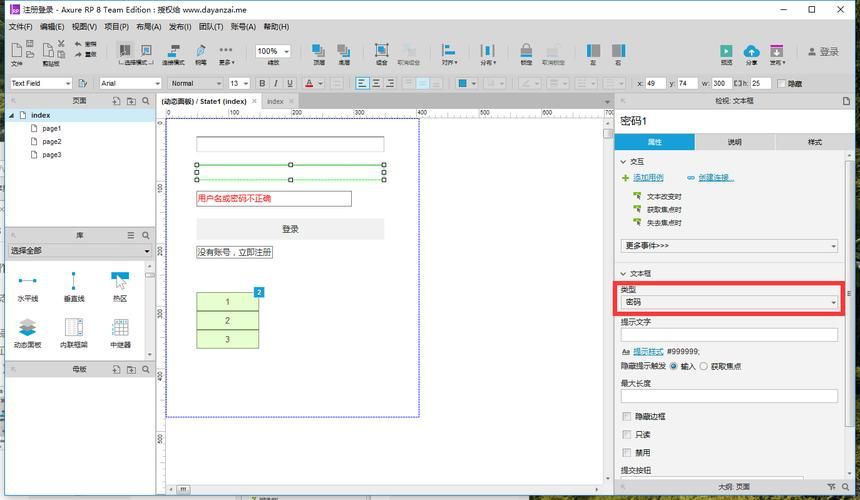Open the Text Field widget style dropdown
The image size is (860, 500).
(x=41, y=83)
